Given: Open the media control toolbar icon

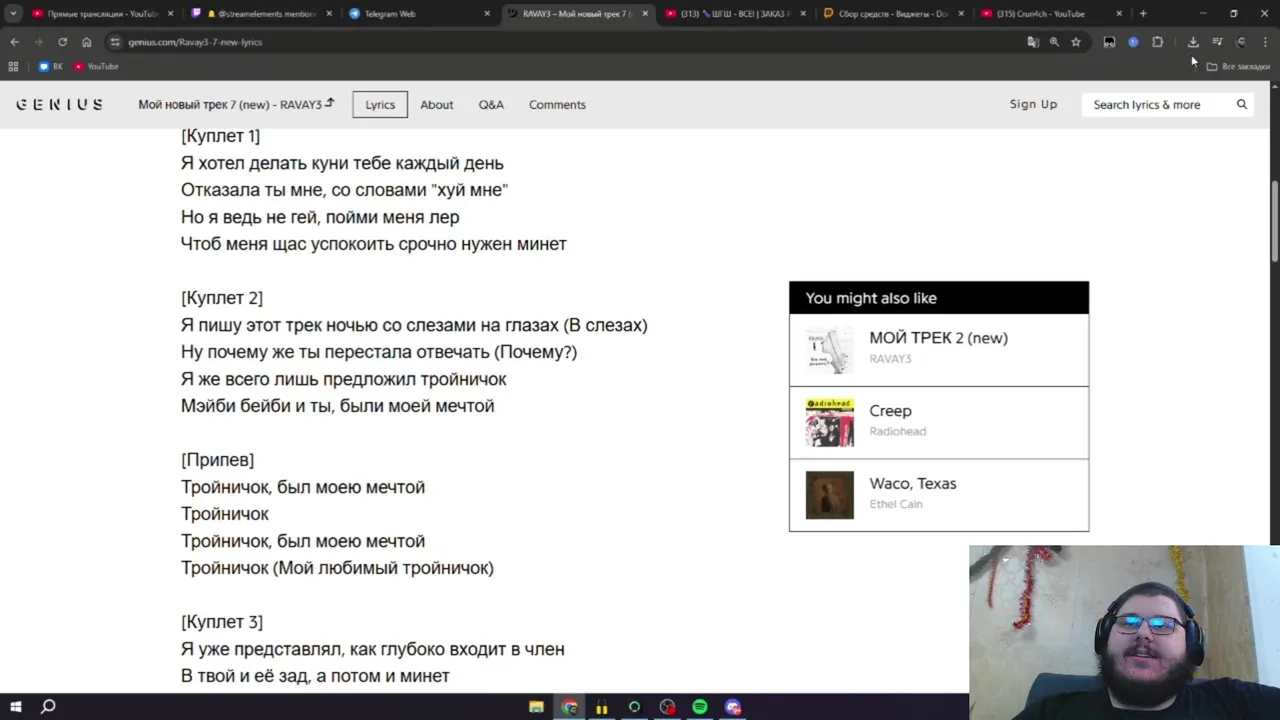Looking at the screenshot, I should [x=1217, y=42].
